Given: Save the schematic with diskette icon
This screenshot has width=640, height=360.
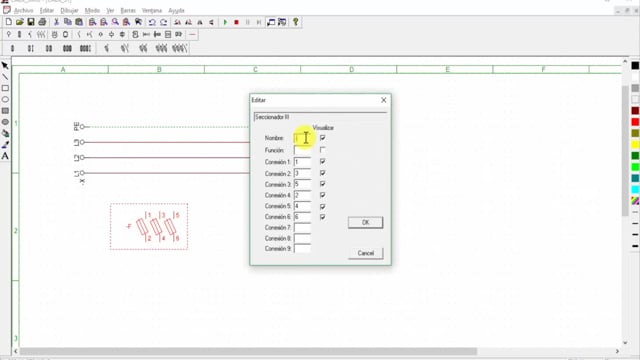Looking at the screenshot, I should 31,22.
